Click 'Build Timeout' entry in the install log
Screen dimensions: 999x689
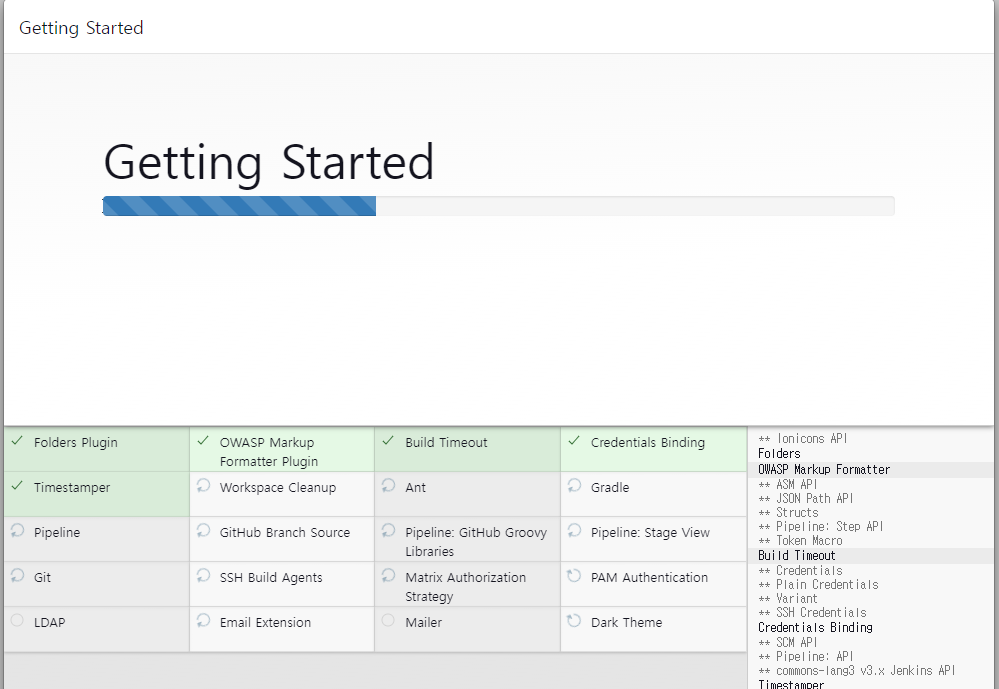796,556
